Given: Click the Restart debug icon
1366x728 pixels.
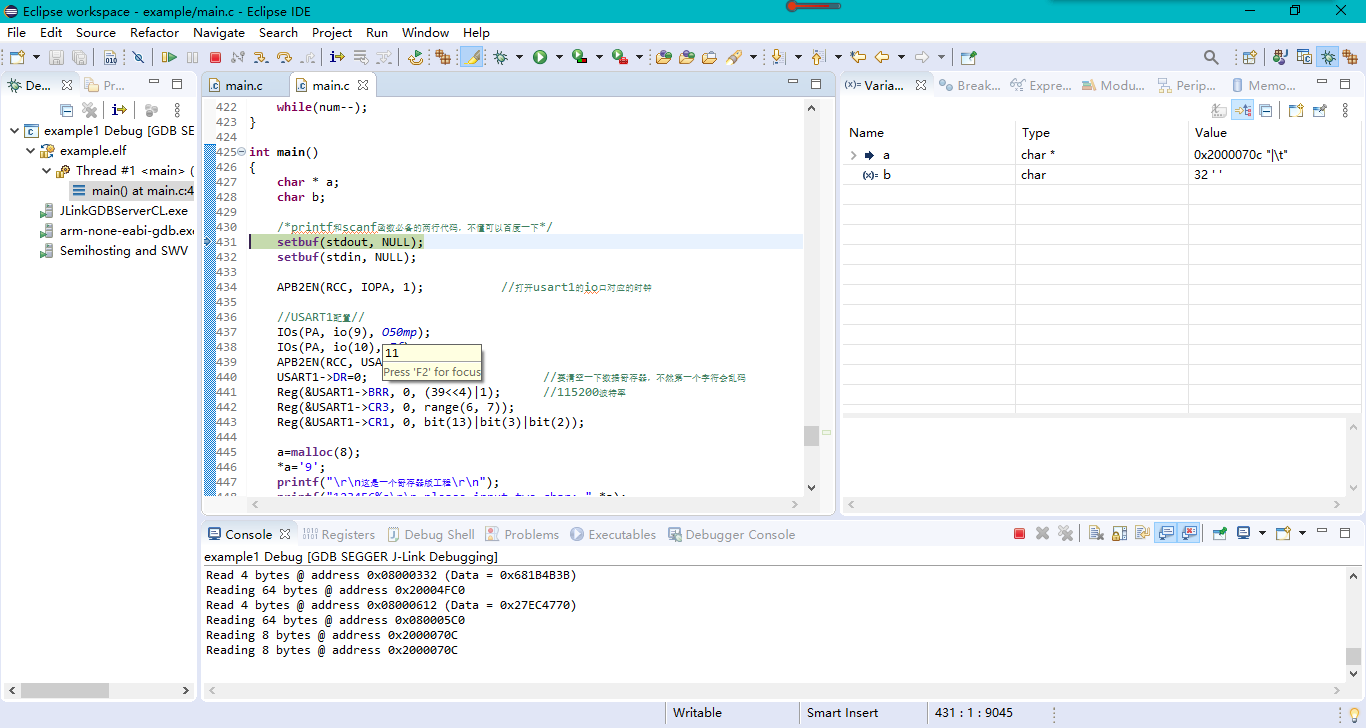Looking at the screenshot, I should (x=415, y=57).
